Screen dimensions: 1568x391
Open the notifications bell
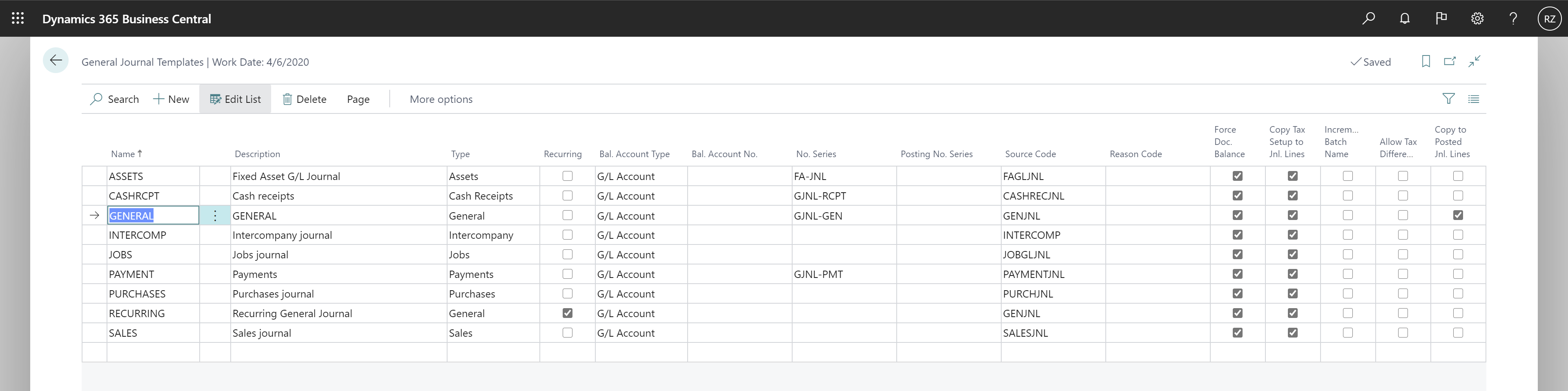click(x=1404, y=18)
